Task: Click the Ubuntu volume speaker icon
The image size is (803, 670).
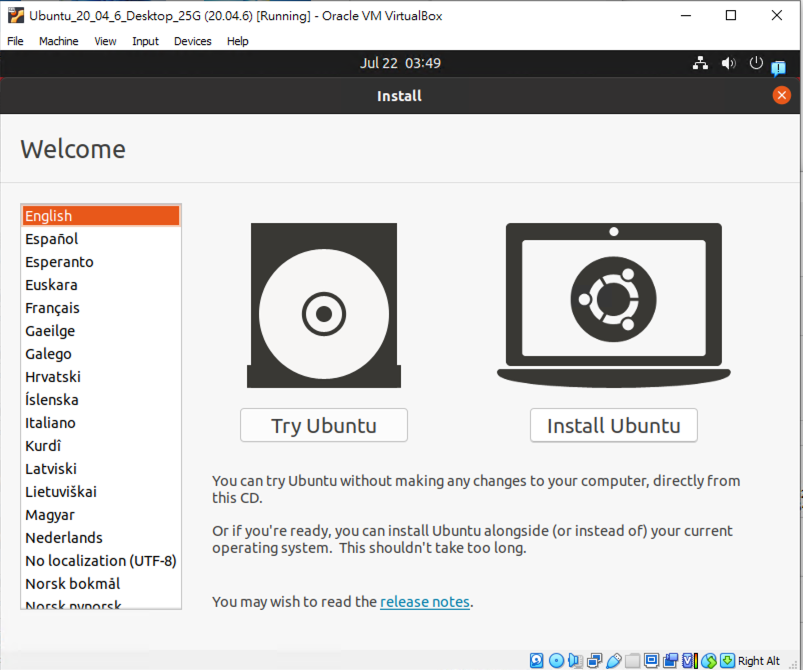Action: click(x=728, y=64)
